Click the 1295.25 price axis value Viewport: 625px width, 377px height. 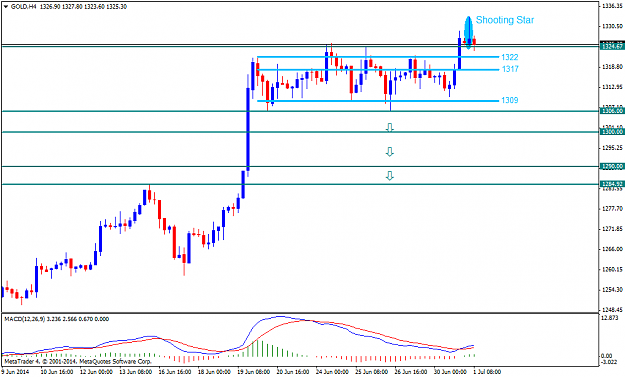click(613, 148)
